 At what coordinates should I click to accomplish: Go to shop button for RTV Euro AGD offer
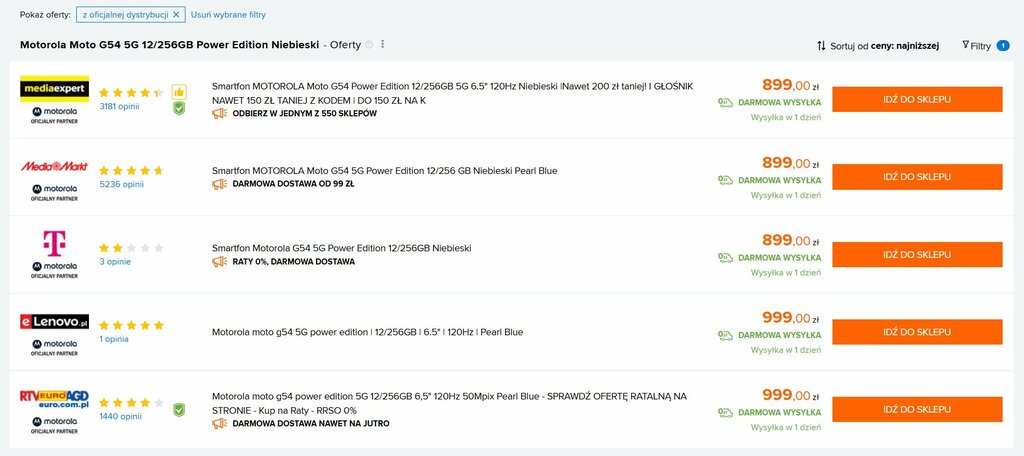[917, 409]
